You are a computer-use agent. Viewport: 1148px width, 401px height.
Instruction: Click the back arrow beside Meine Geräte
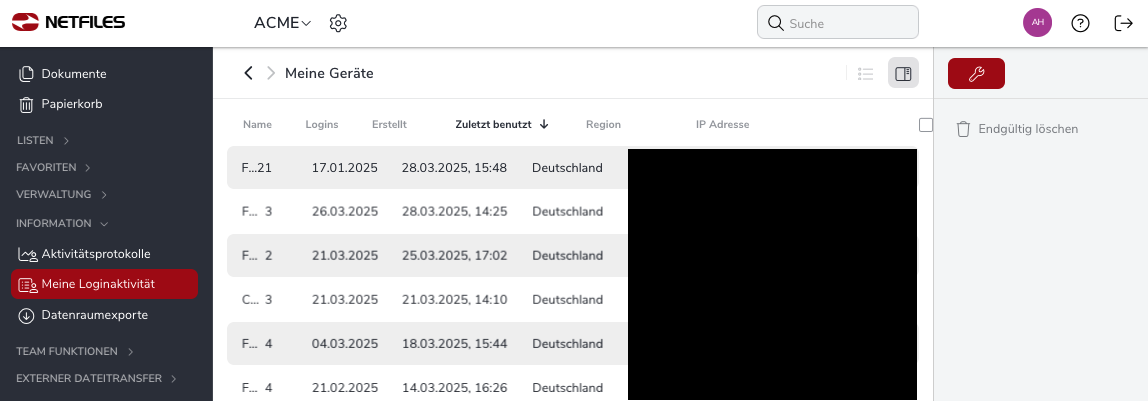248,73
